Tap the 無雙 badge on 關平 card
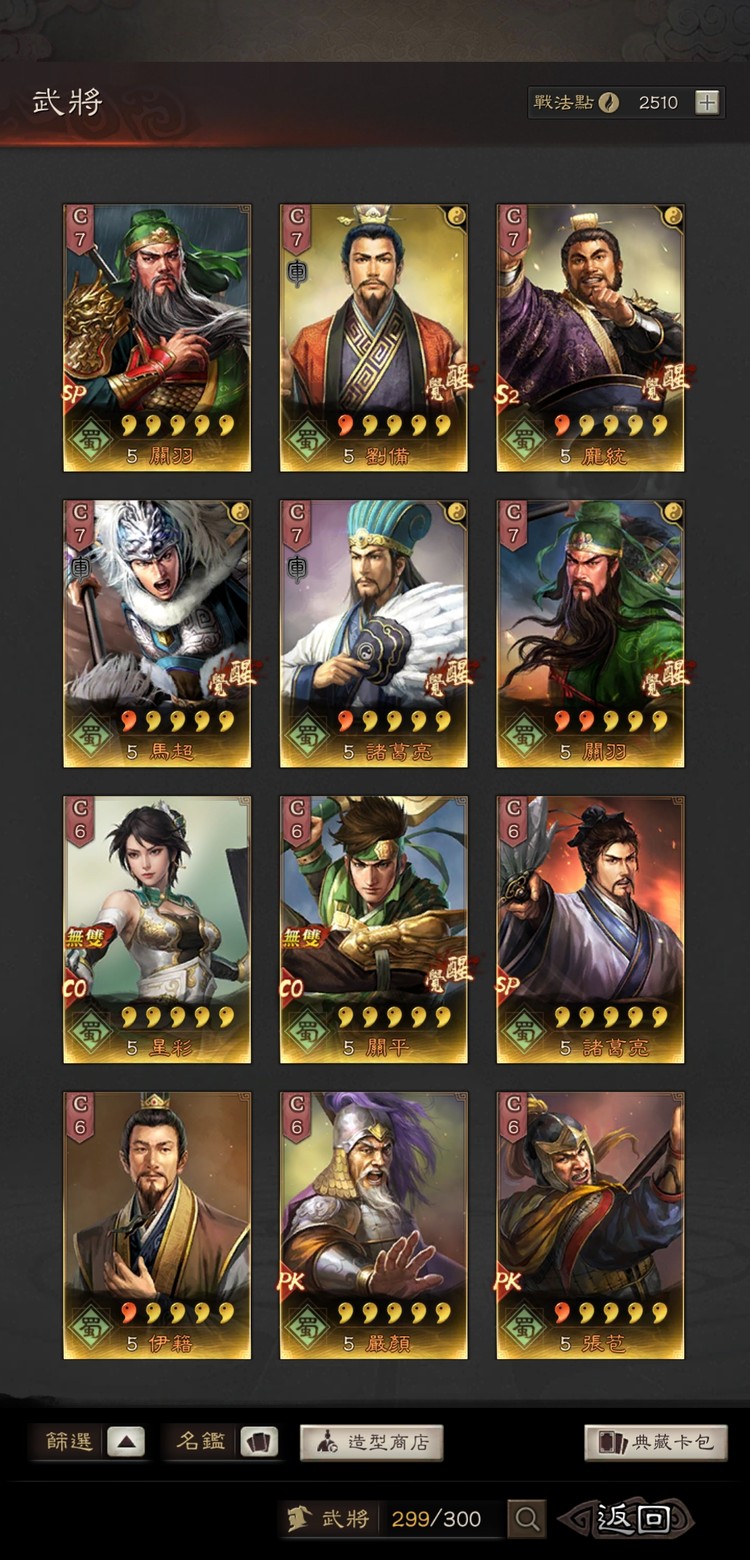Viewport: 750px width, 1560px height. 302,938
